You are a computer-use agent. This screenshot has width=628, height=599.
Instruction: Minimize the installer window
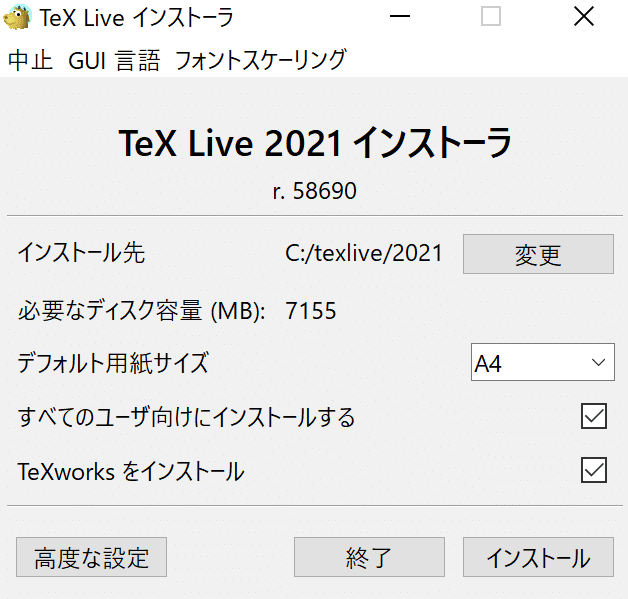pyautogui.click(x=400, y=16)
